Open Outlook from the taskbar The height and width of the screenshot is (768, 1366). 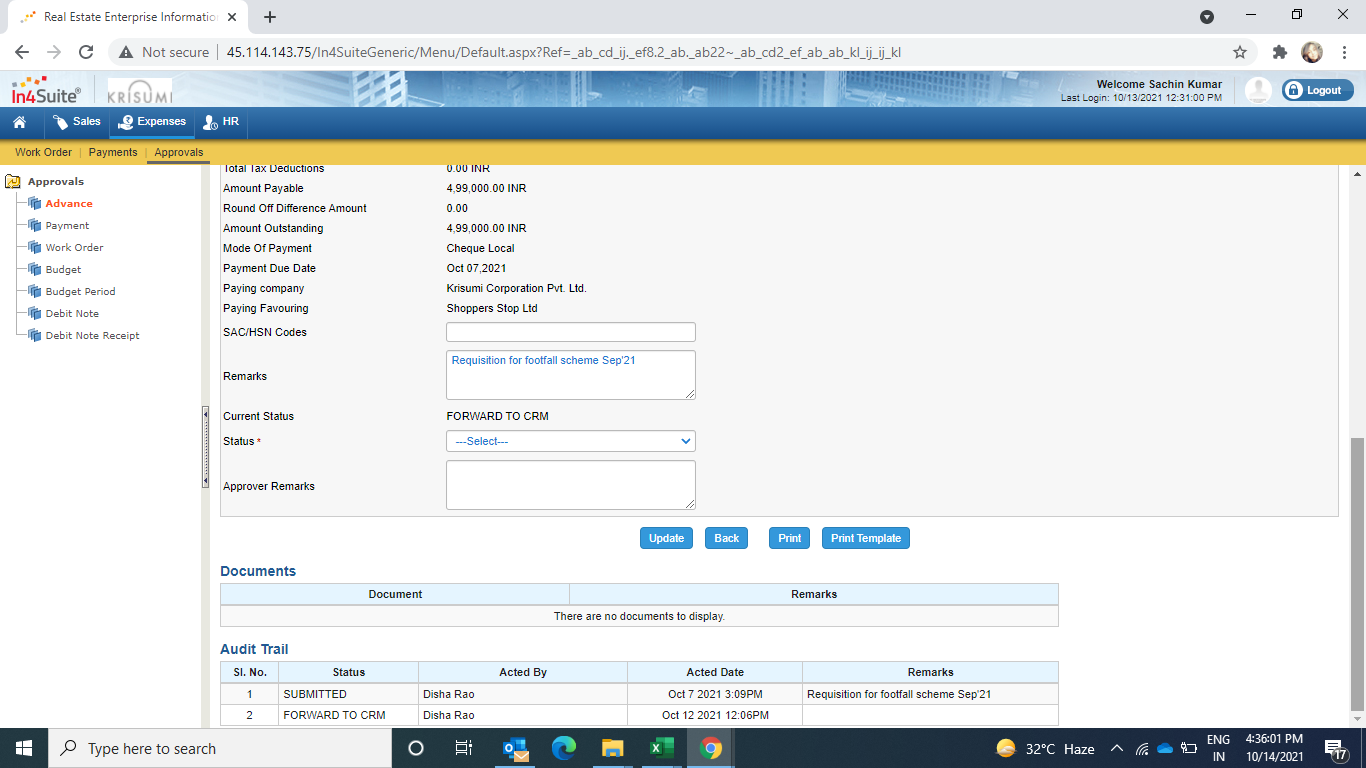point(515,748)
